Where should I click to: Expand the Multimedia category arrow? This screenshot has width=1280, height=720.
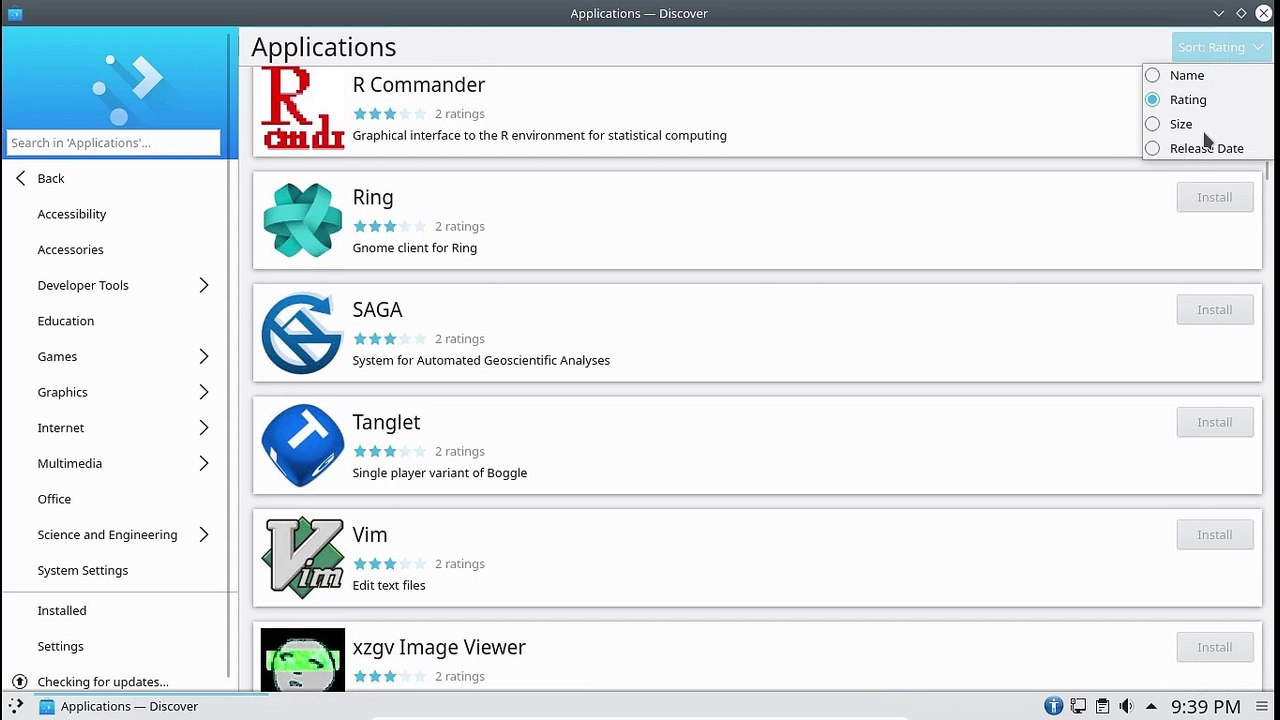coord(204,463)
